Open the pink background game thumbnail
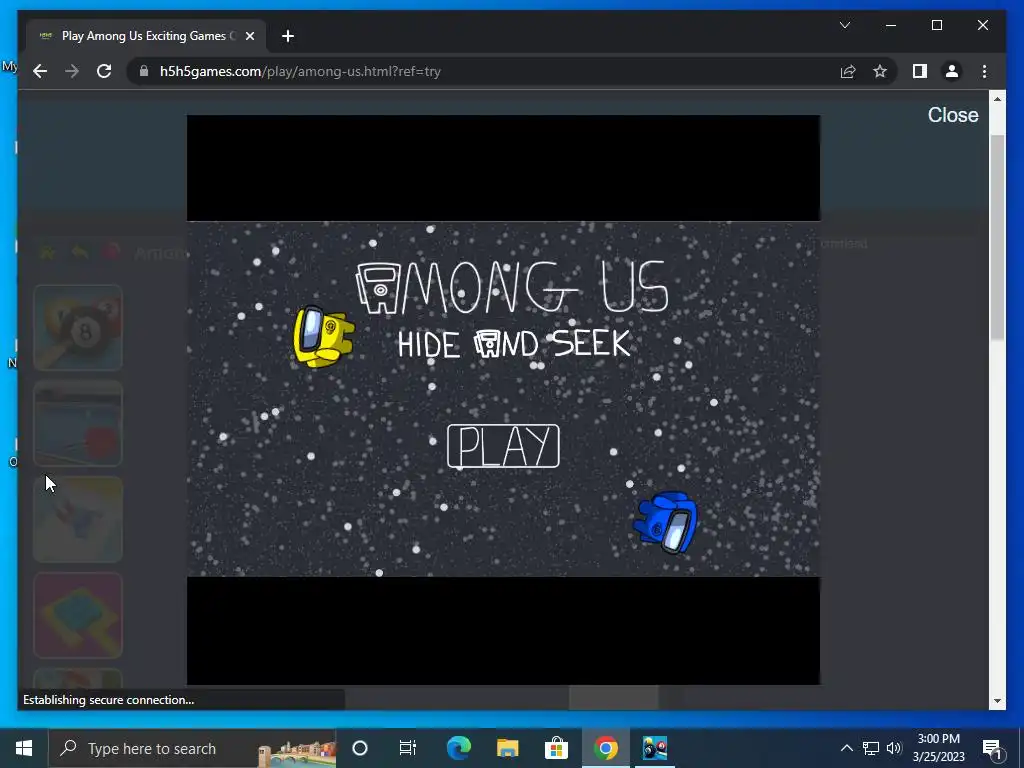1024x768 pixels. tap(78, 616)
